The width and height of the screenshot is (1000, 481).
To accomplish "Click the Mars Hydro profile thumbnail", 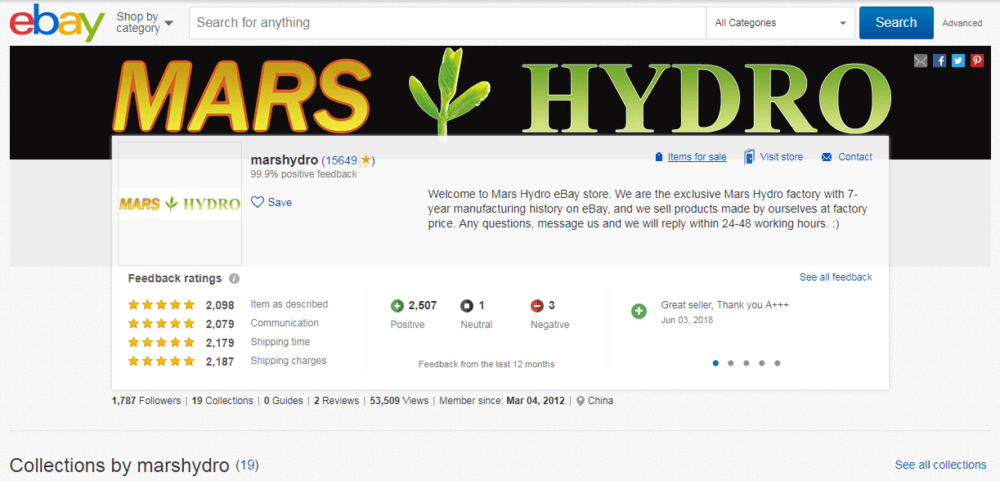I will [x=180, y=204].
